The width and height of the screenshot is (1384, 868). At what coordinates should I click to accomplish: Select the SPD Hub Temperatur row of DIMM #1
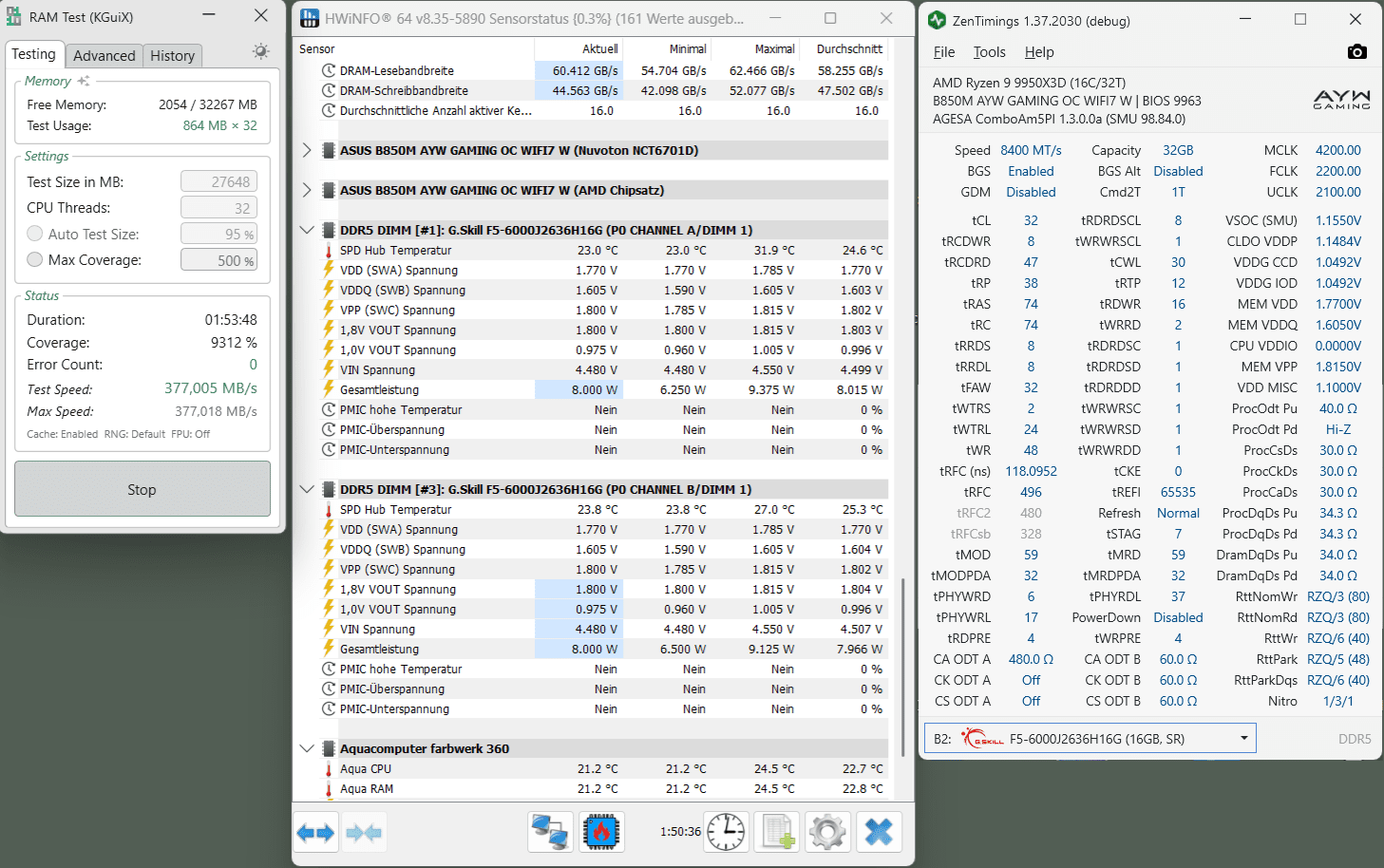click(605, 250)
